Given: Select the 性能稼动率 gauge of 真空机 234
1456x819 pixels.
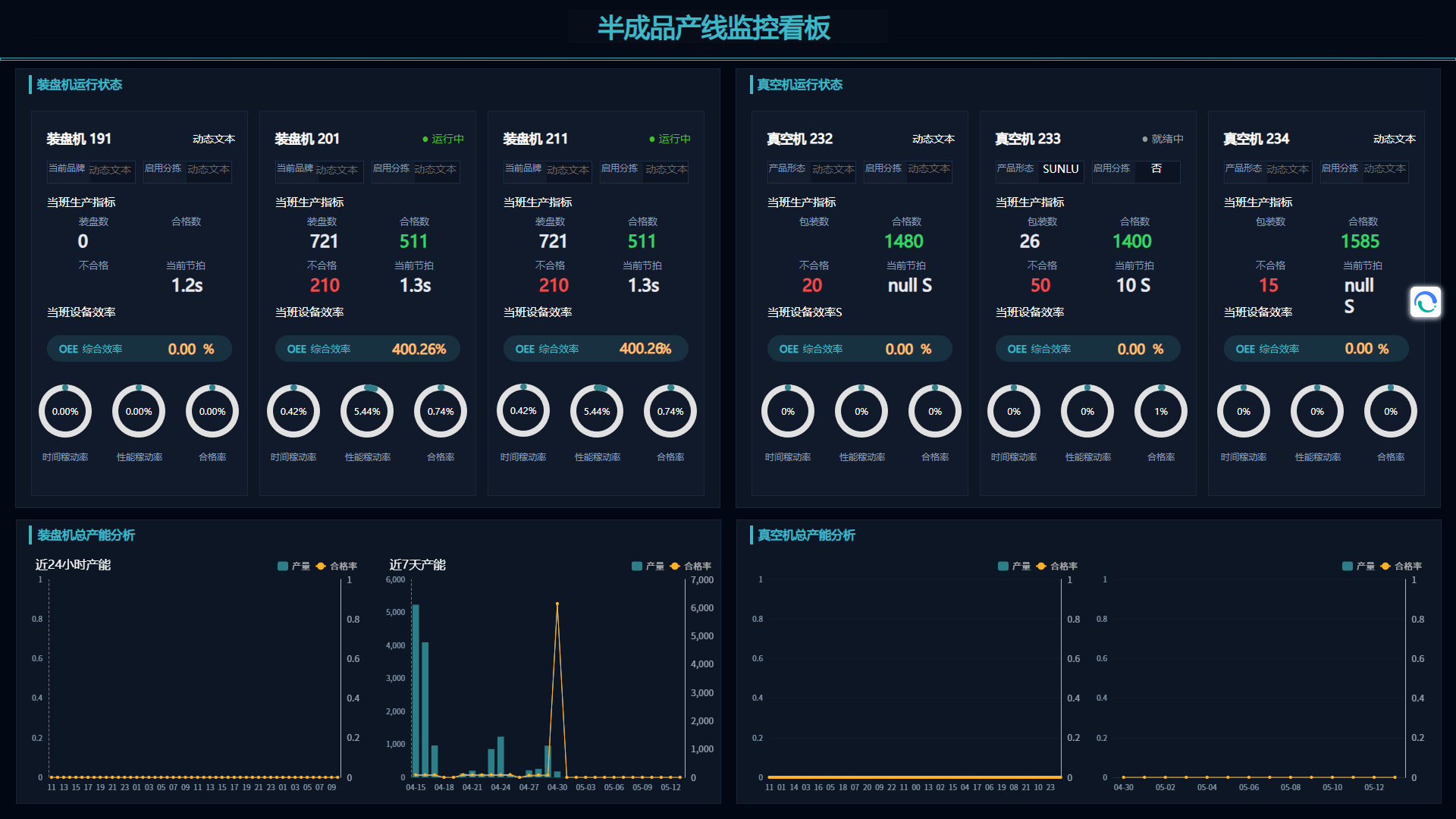Looking at the screenshot, I should click(1317, 411).
